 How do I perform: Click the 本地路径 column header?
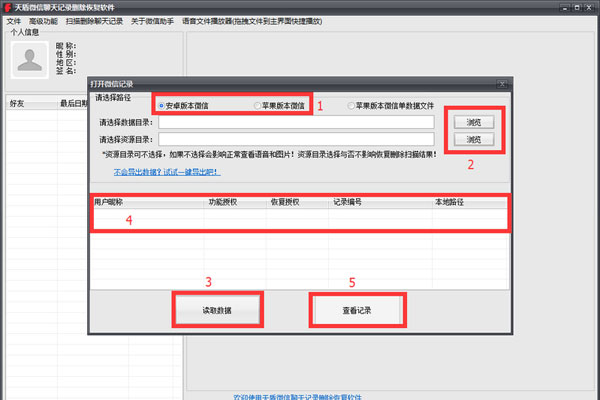click(450, 201)
